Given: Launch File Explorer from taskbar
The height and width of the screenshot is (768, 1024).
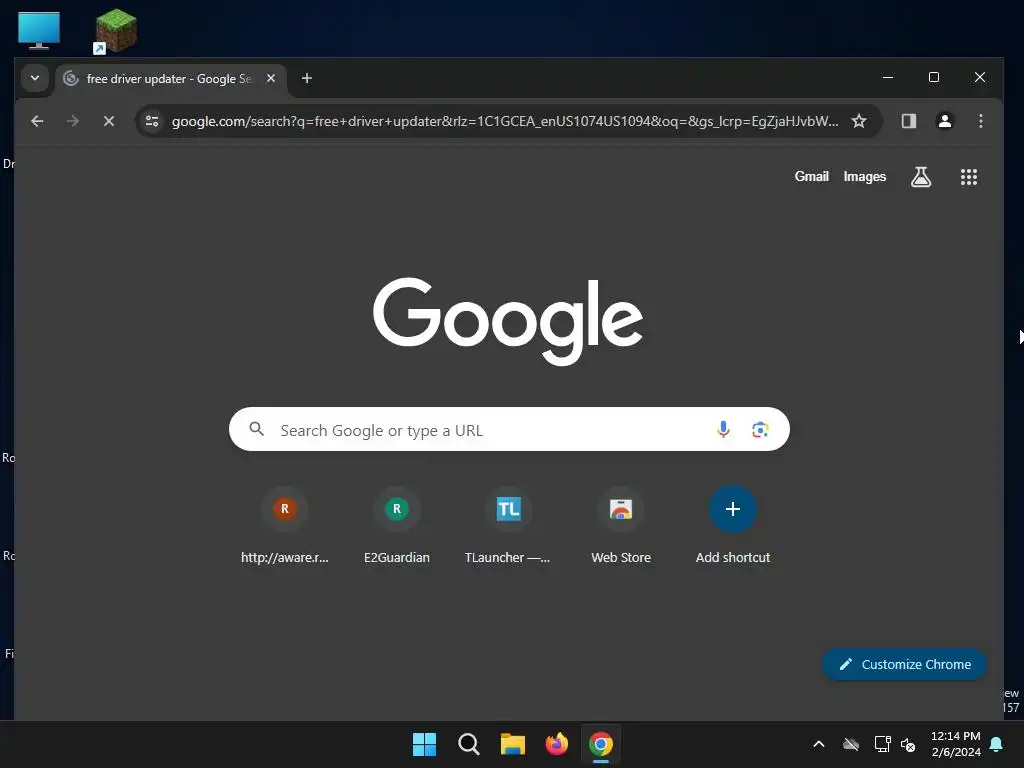Looking at the screenshot, I should point(513,744).
